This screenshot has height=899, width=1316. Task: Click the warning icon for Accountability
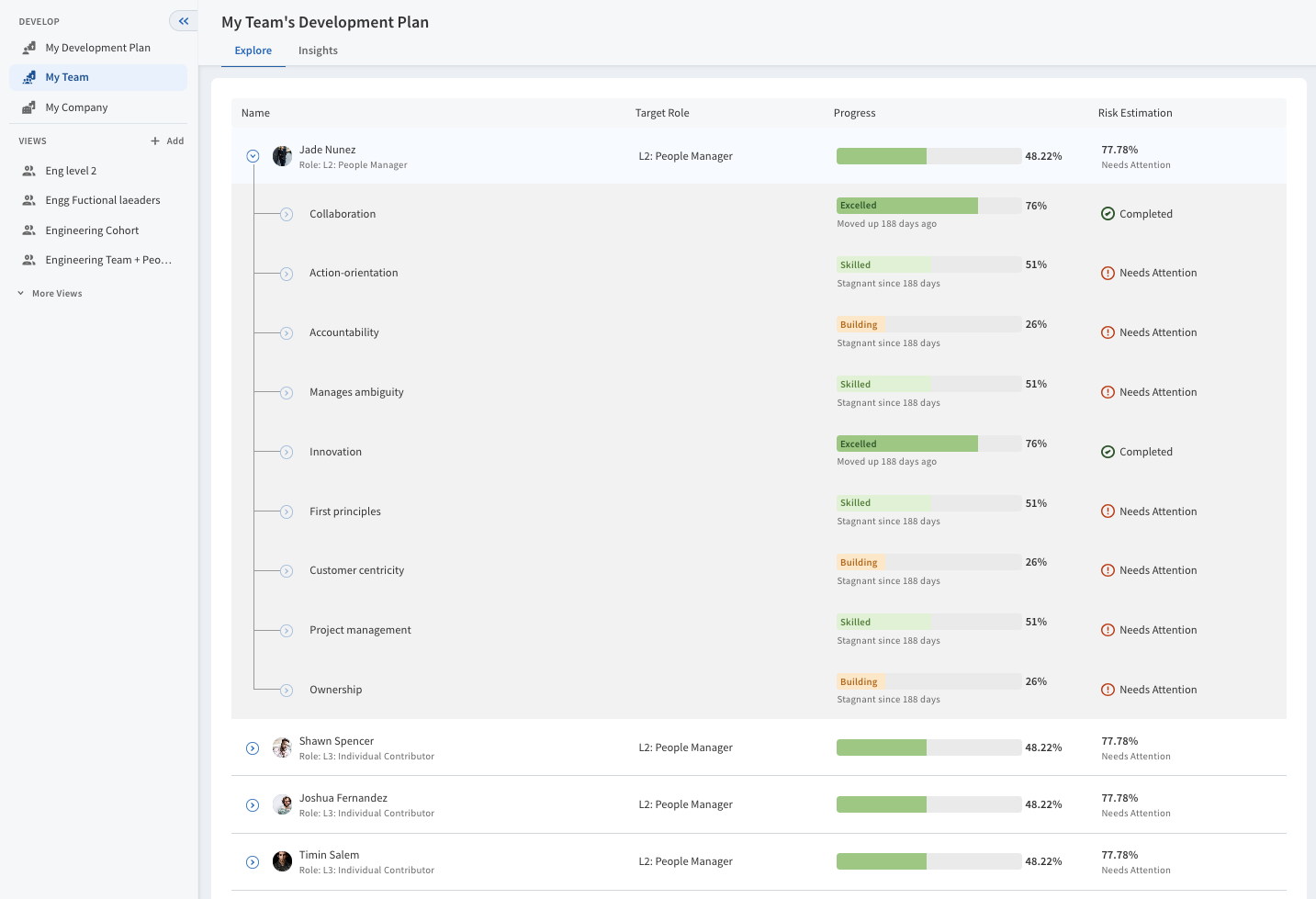pyautogui.click(x=1108, y=332)
